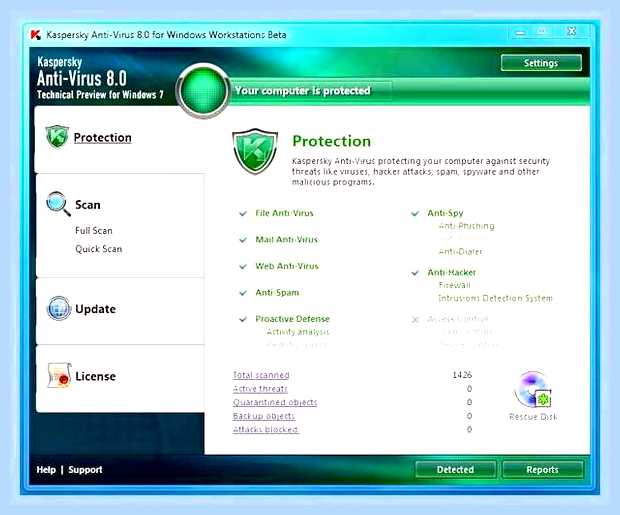Open the Update section
Viewport: 620px width, 515px height.
point(95,309)
